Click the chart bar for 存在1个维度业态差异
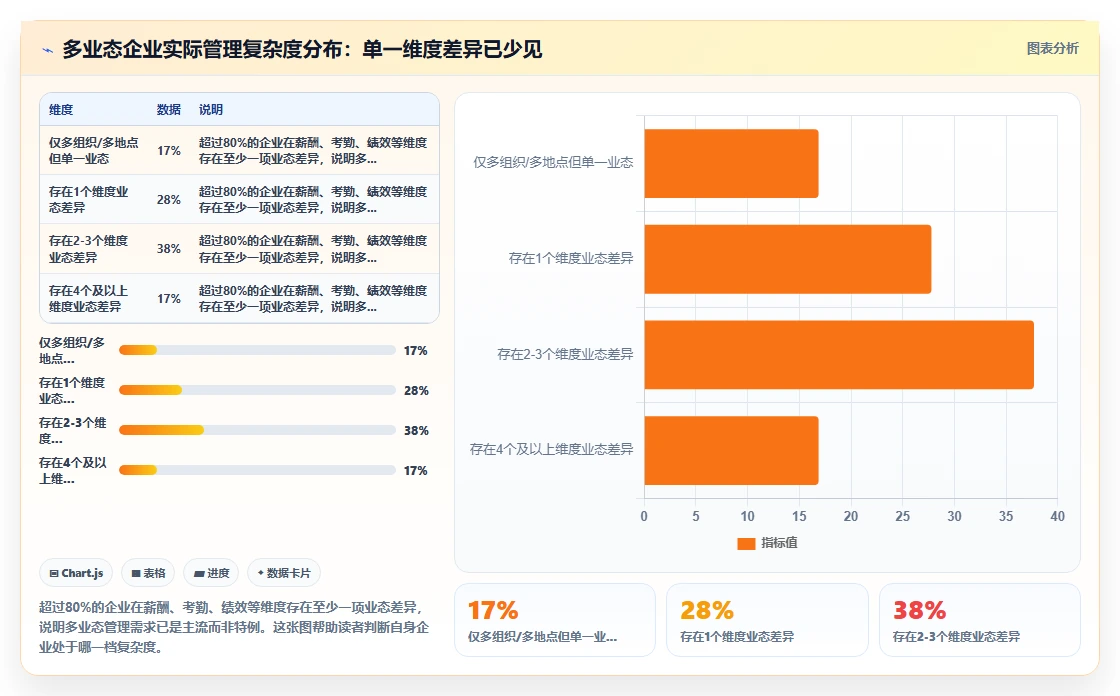The image size is (1120, 696). point(788,259)
